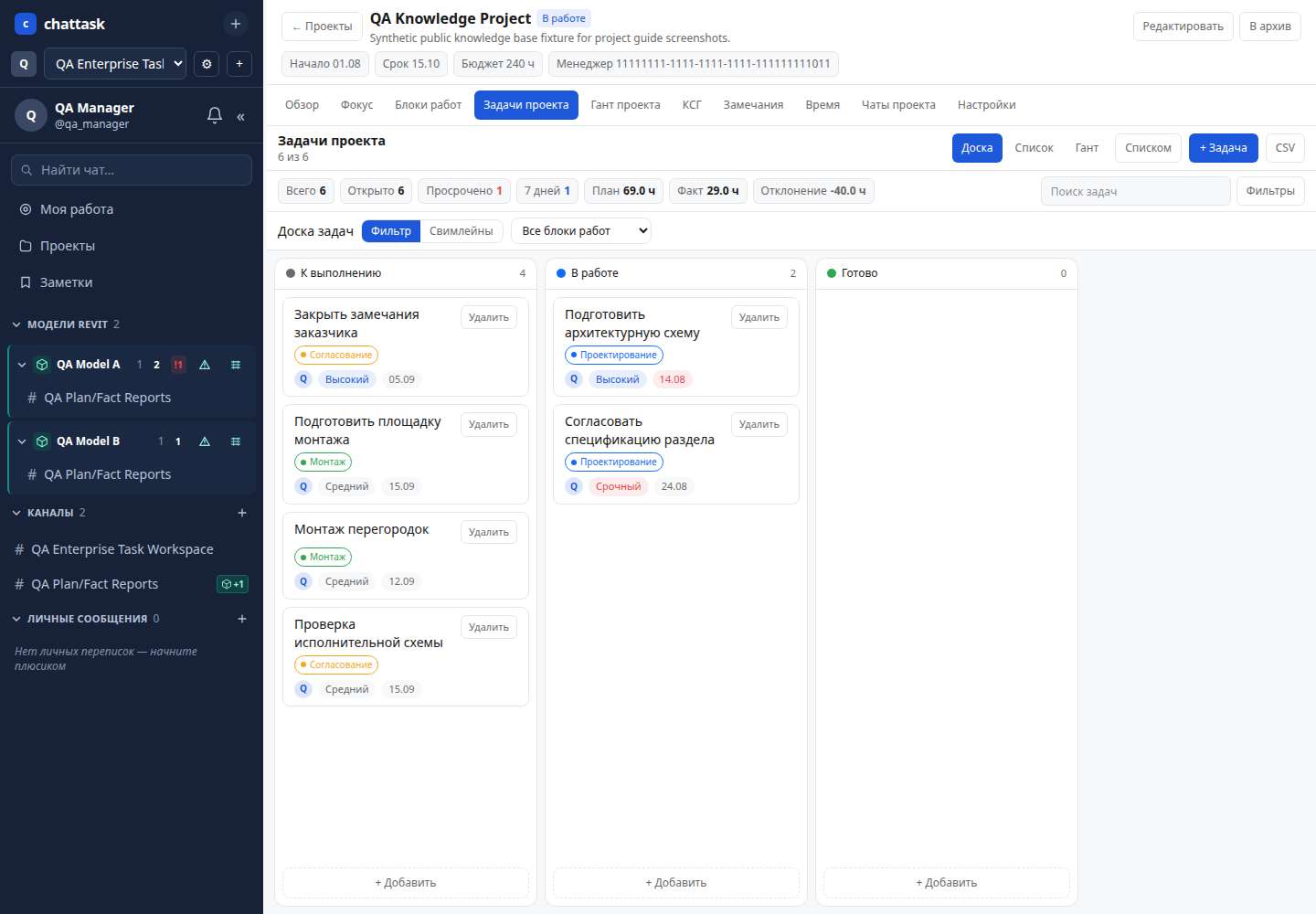Viewport: 1316px width, 914px height.
Task: Open workspace settings gear icon
Action: click(x=207, y=64)
